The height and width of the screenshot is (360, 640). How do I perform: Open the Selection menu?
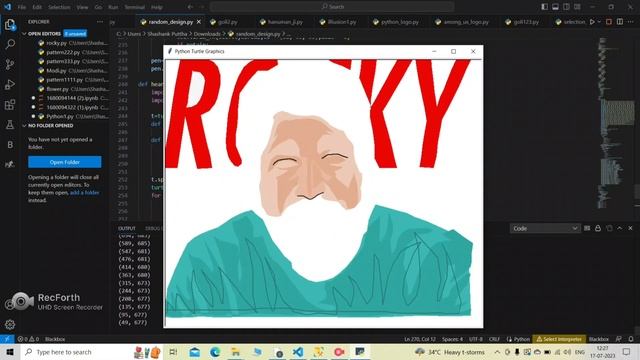59,7
